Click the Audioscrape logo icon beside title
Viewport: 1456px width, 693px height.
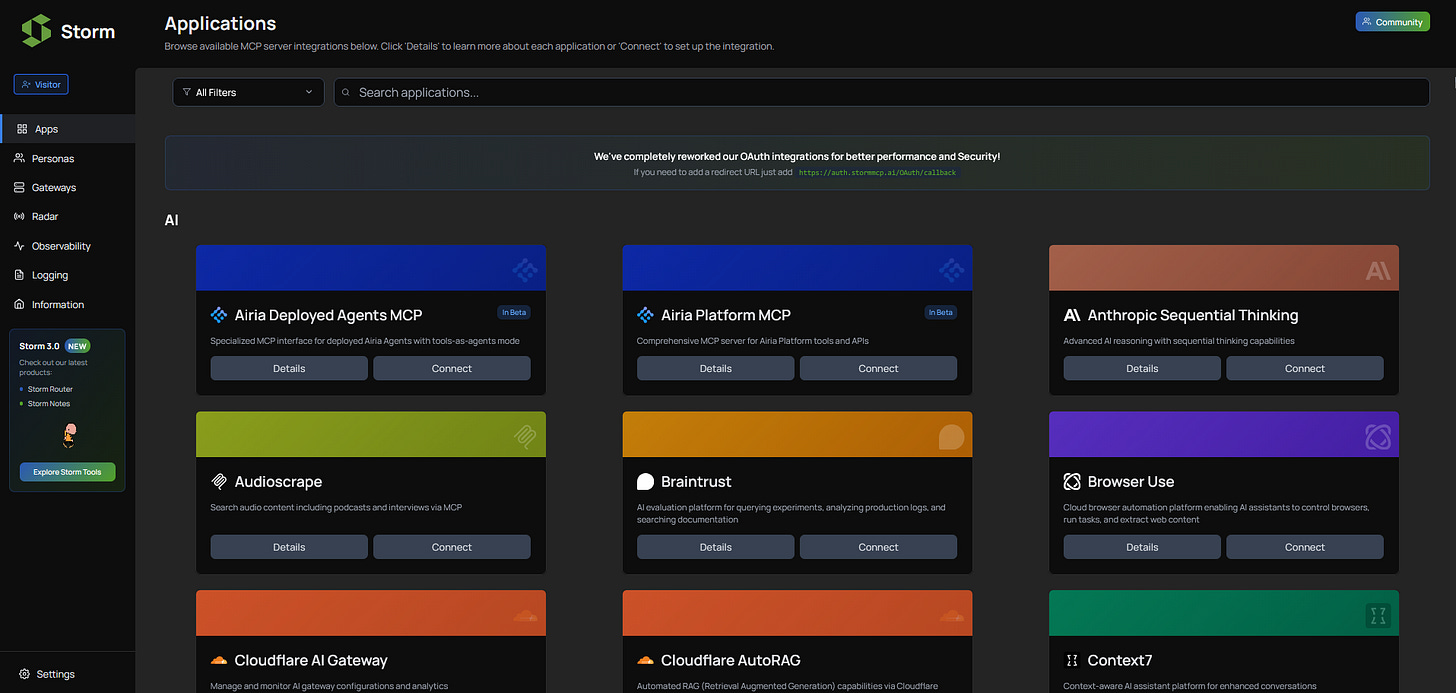pyautogui.click(x=219, y=482)
